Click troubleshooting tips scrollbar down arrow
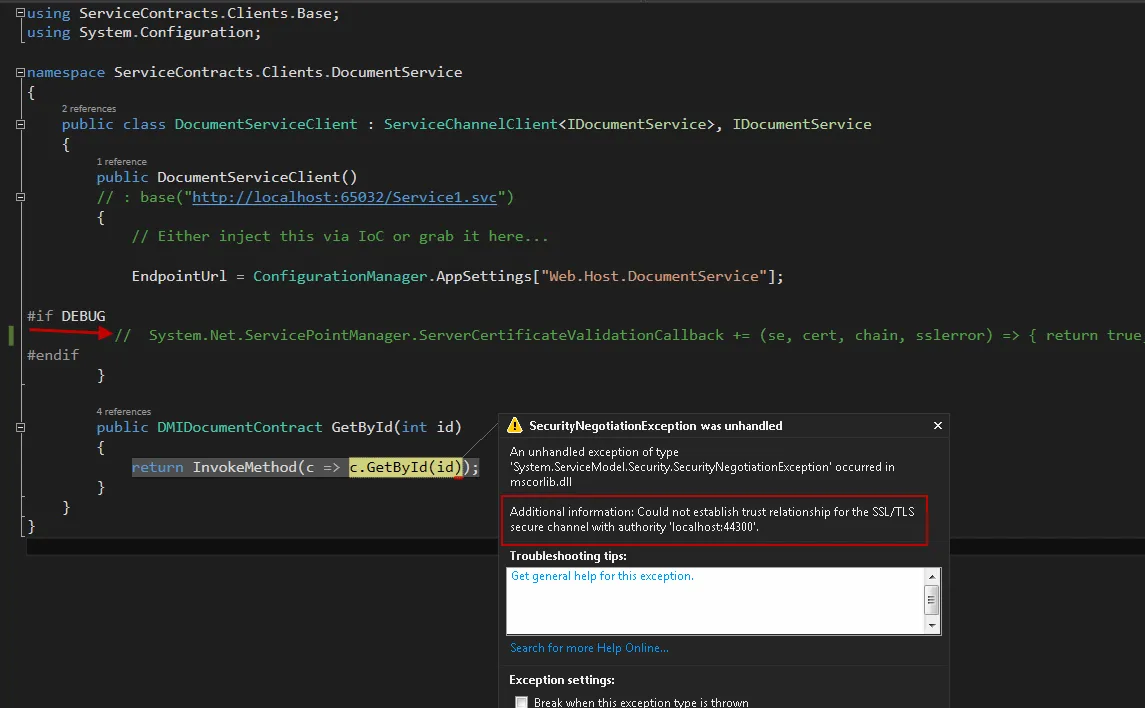This screenshot has height=708, width=1145. coord(932,626)
